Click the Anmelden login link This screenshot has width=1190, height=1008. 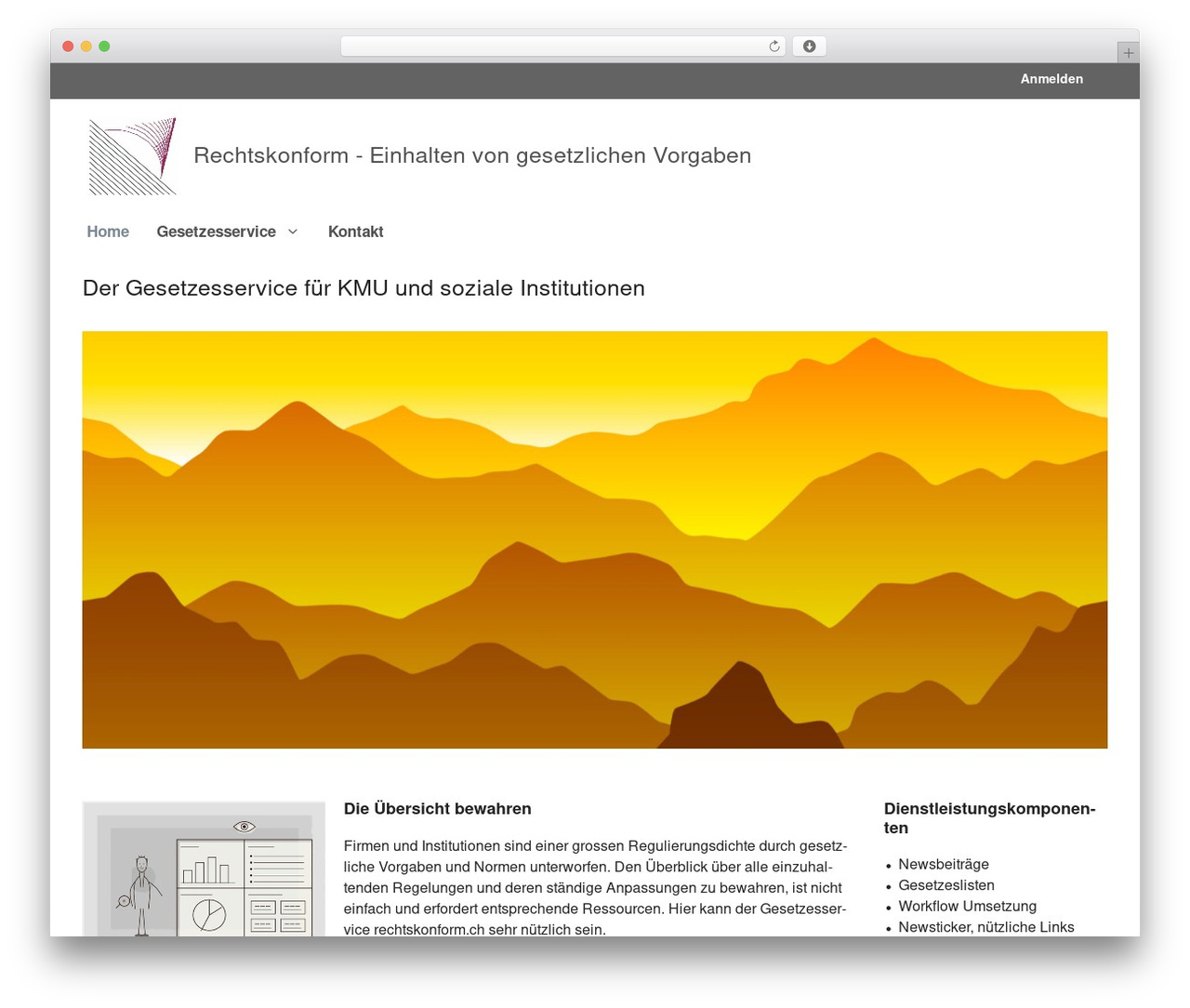pyautogui.click(x=1051, y=79)
